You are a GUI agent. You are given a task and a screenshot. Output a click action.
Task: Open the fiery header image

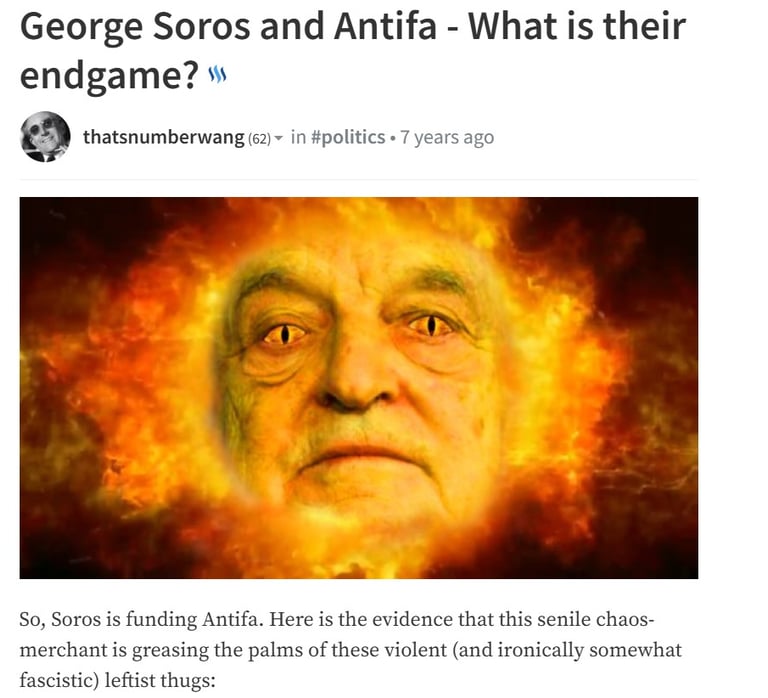[359, 387]
